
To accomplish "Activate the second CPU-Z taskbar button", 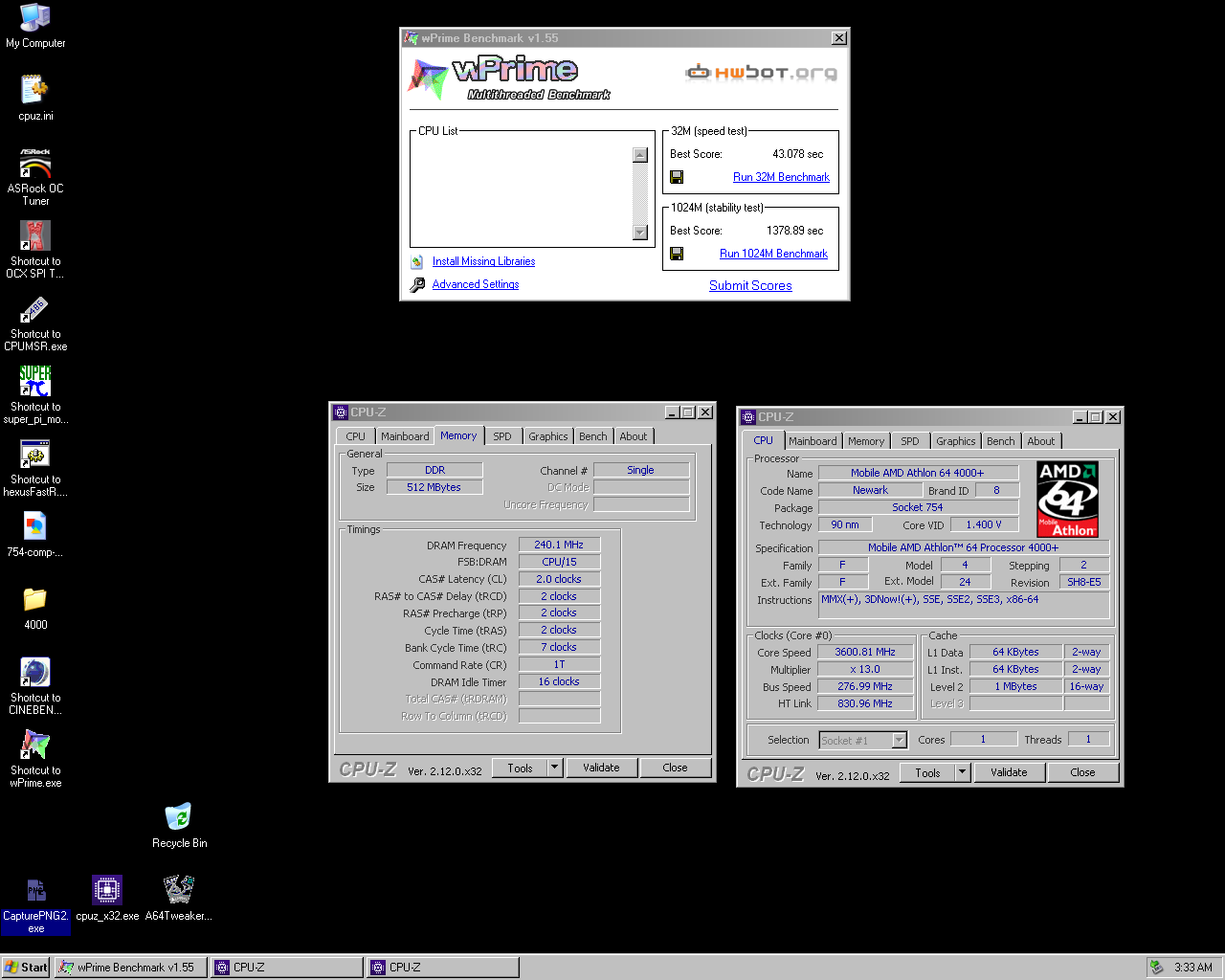I will pyautogui.click(x=443, y=968).
